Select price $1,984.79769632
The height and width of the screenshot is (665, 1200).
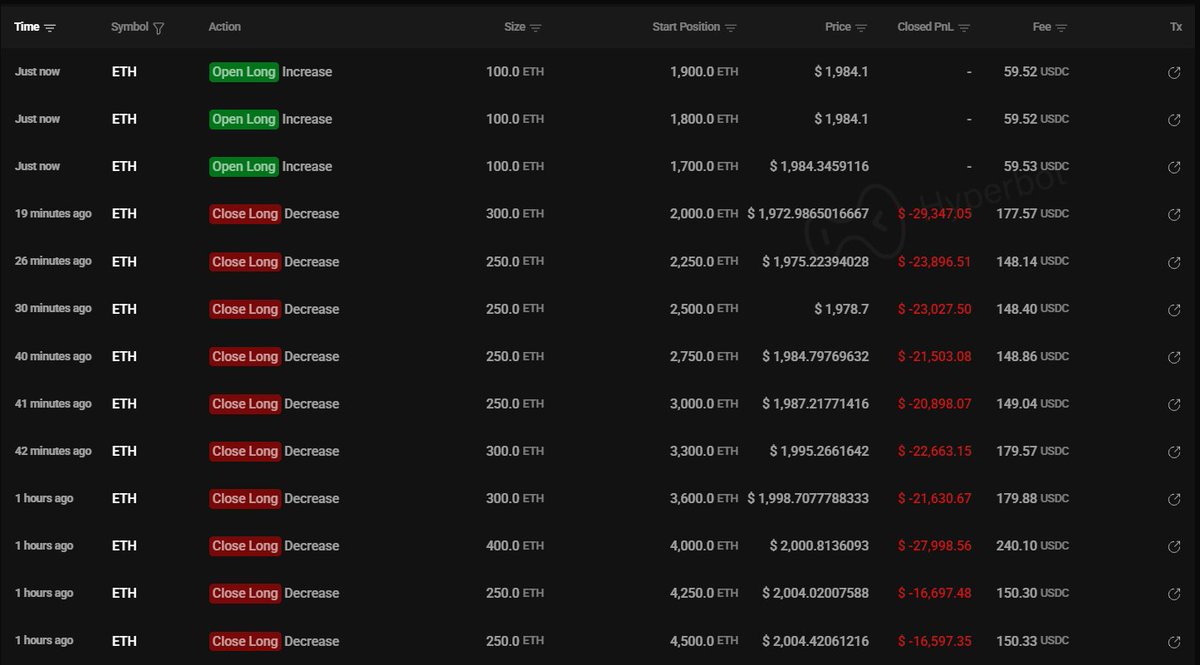pos(815,356)
